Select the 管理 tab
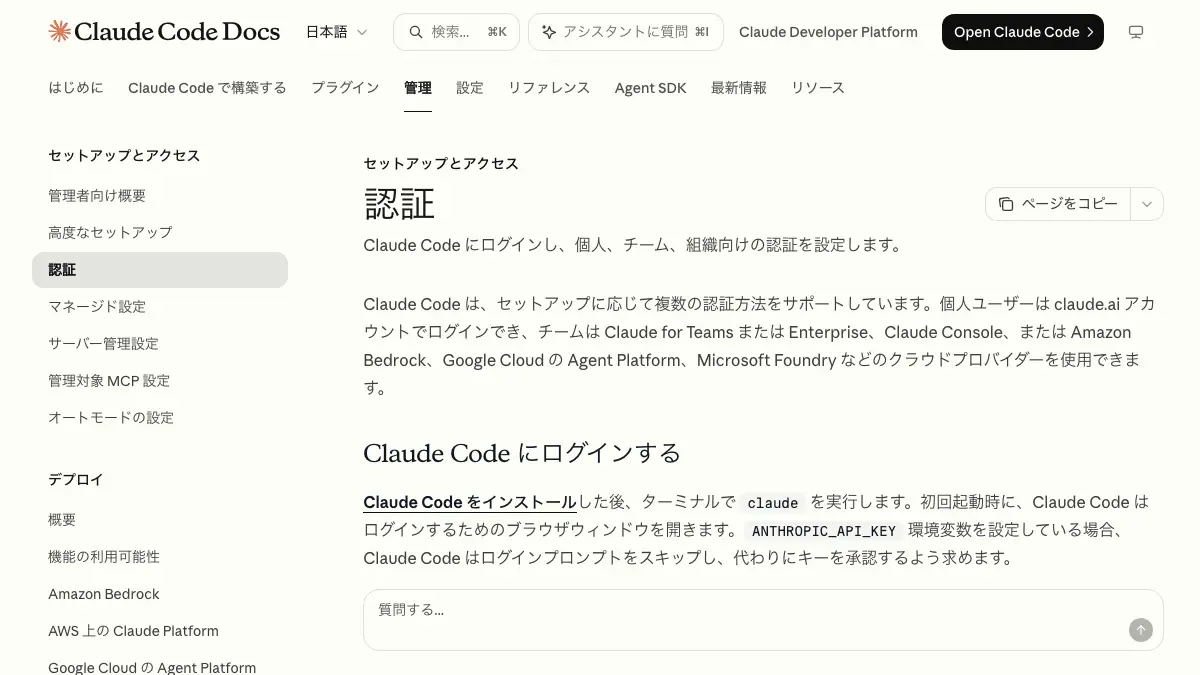The height and width of the screenshot is (675, 1200). [x=418, y=88]
